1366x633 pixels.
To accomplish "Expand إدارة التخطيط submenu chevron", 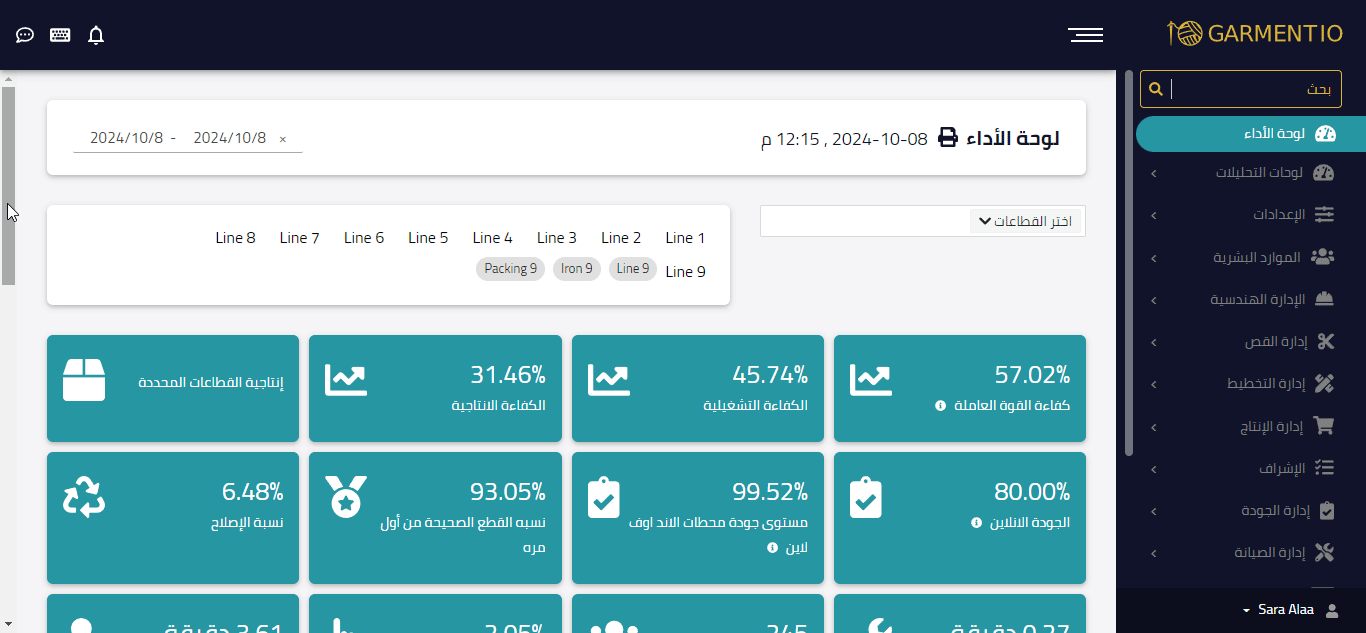I will tap(1154, 384).
